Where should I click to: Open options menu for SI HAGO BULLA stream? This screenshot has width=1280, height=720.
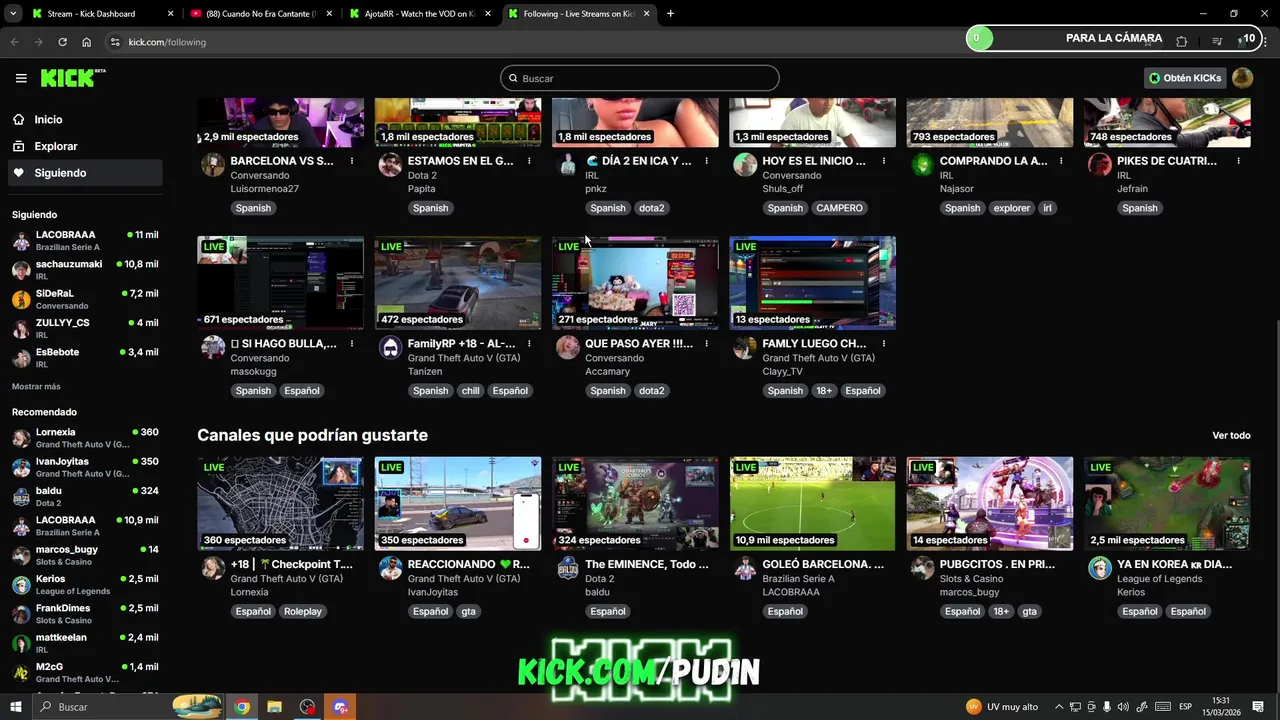(352, 344)
